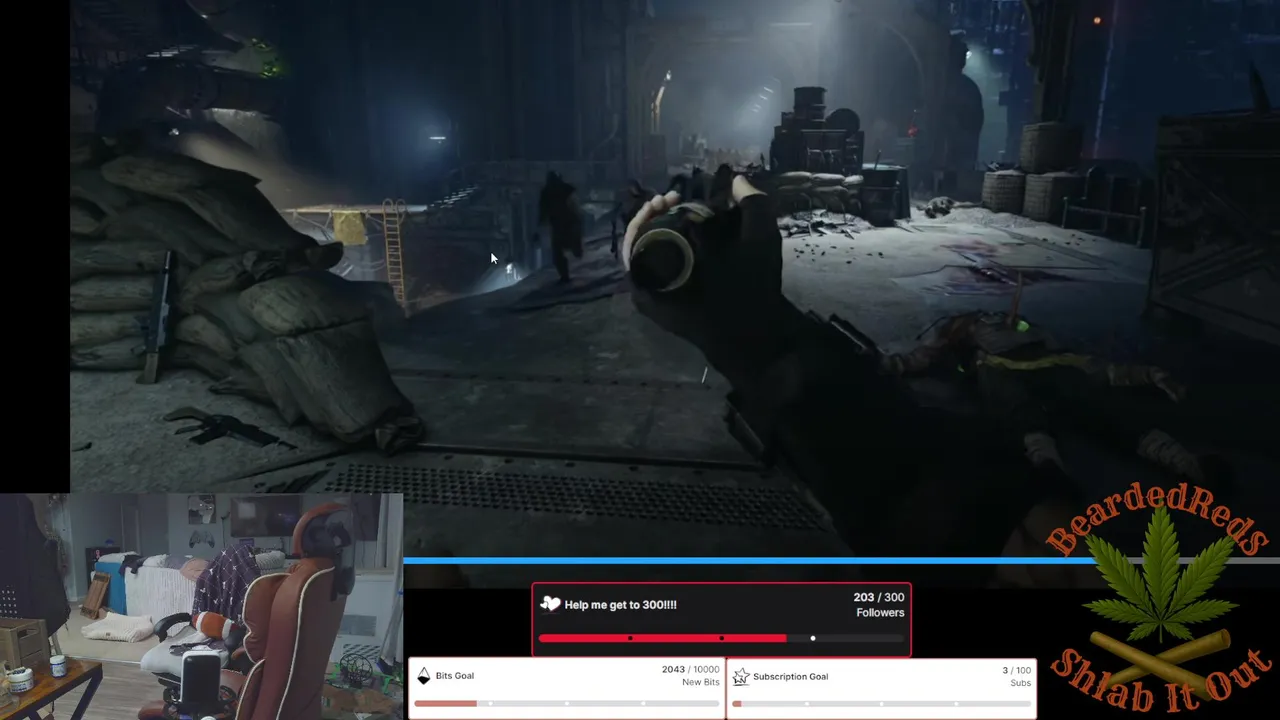The width and height of the screenshot is (1280, 720).
Task: Click the 'Help me get to 300!!!!' text
Action: pos(621,605)
